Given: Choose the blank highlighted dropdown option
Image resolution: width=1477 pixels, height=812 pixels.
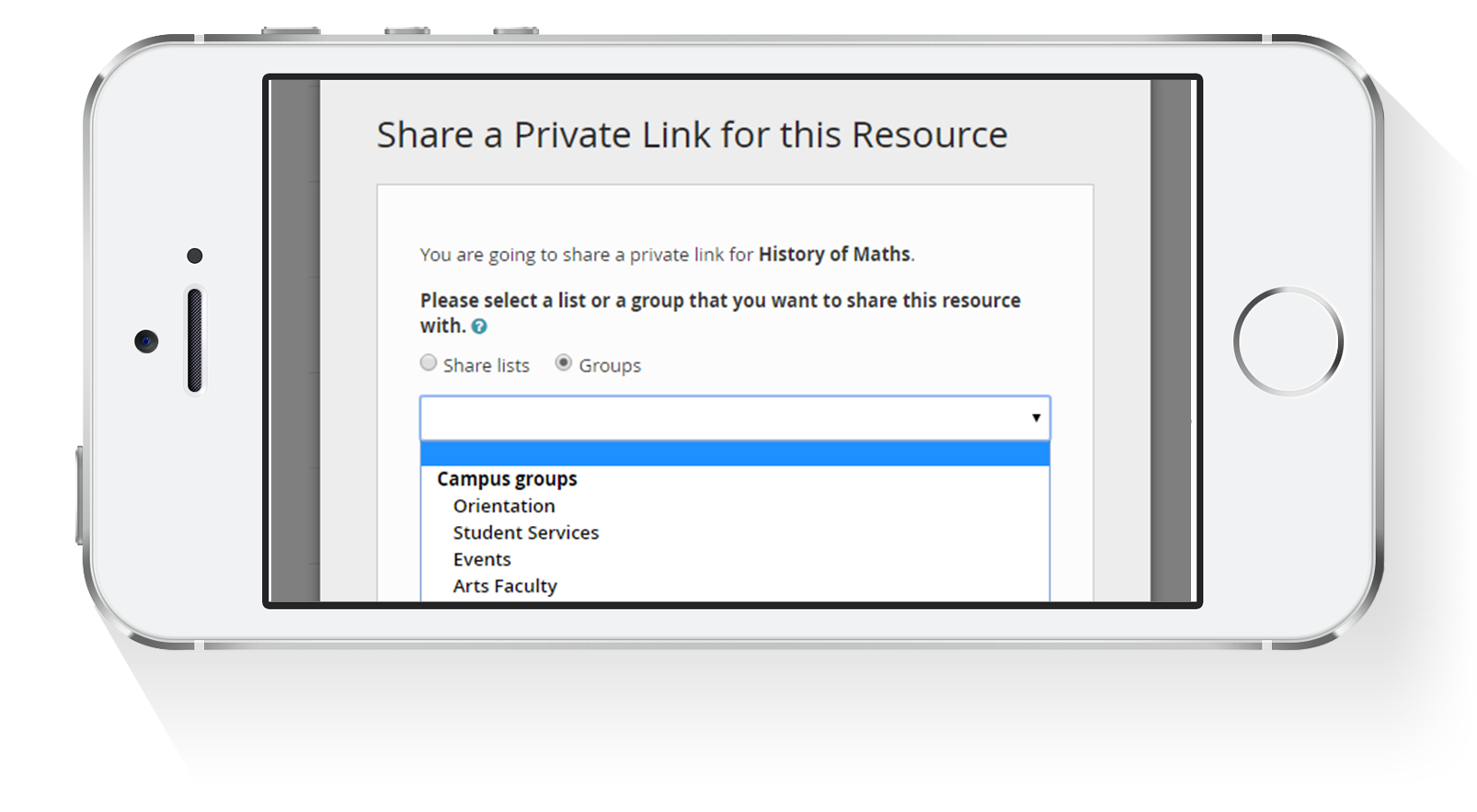Looking at the screenshot, I should point(735,454).
